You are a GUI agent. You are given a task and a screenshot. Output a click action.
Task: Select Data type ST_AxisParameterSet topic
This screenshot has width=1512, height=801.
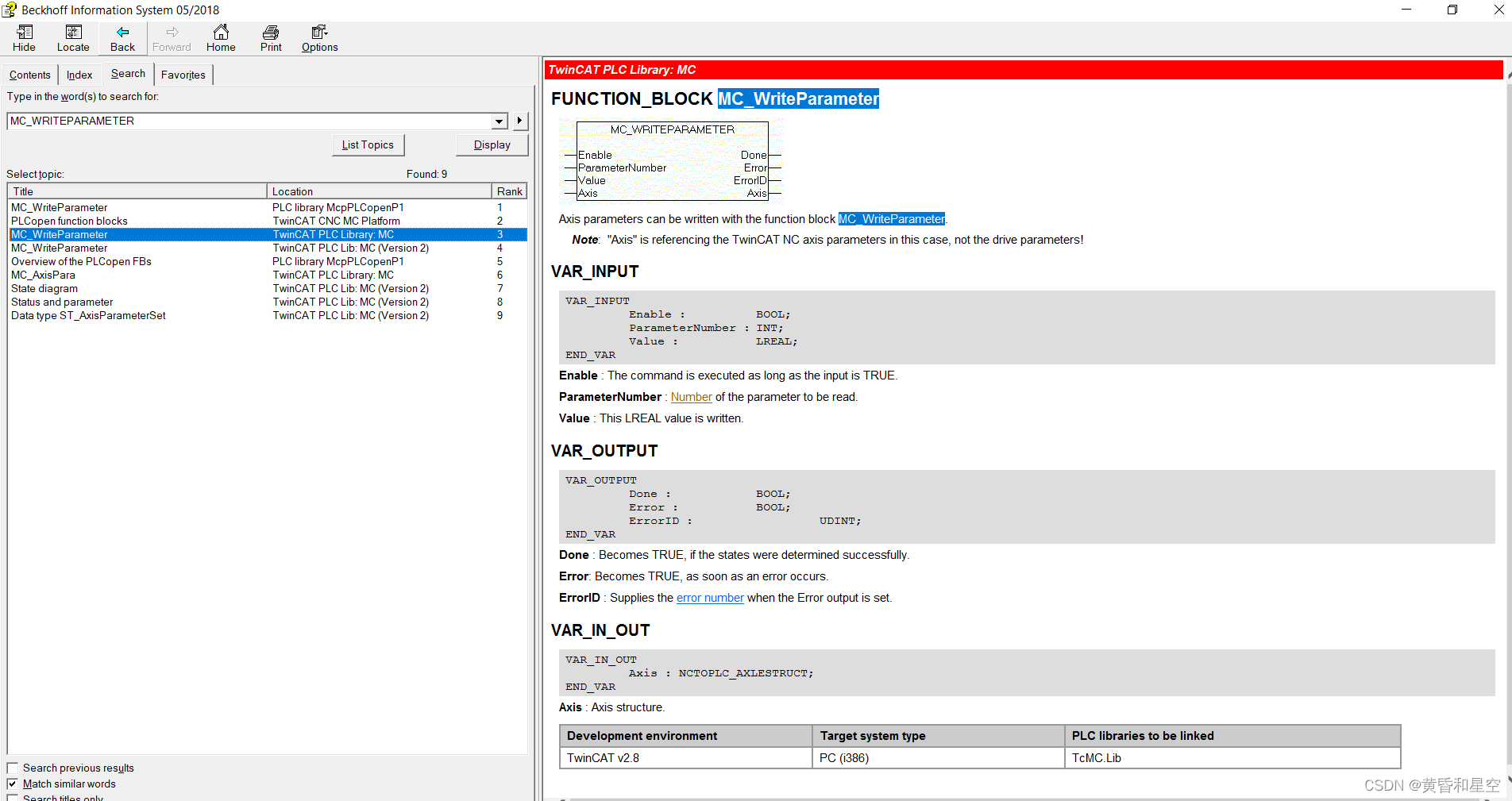[268, 315]
